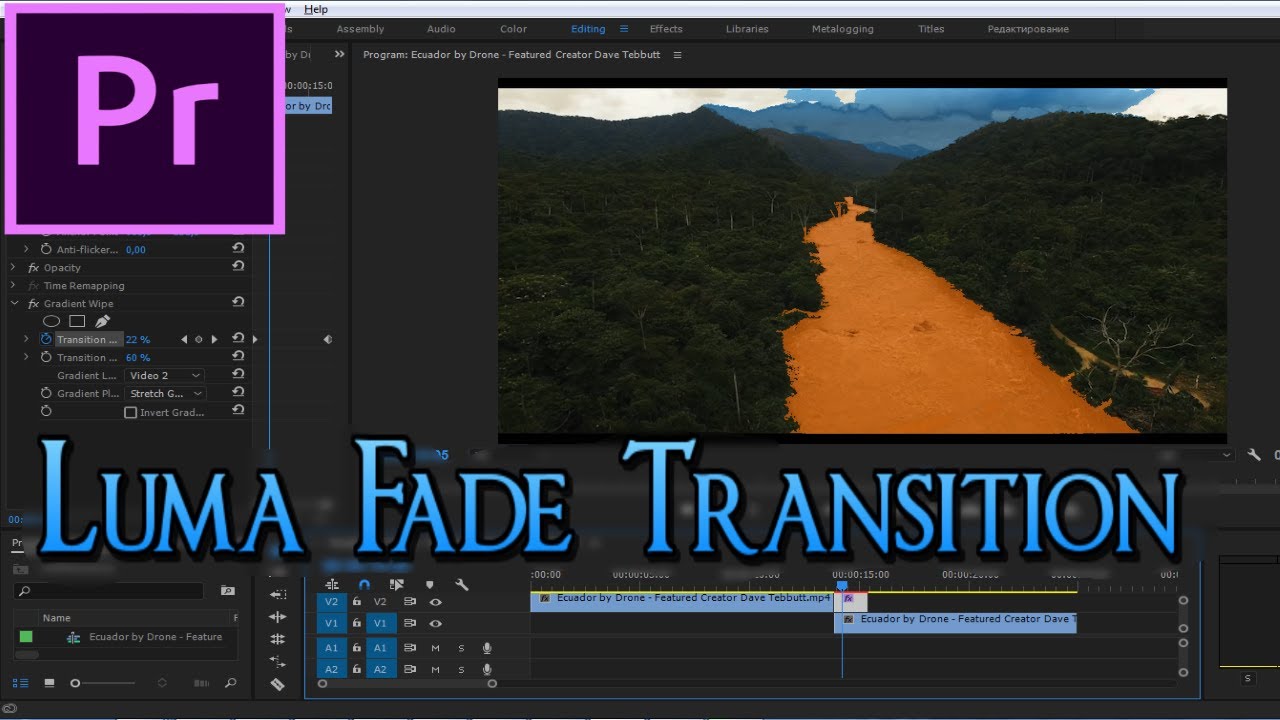Hide the V2 track output
The width and height of the screenshot is (1280, 720).
tap(435, 602)
